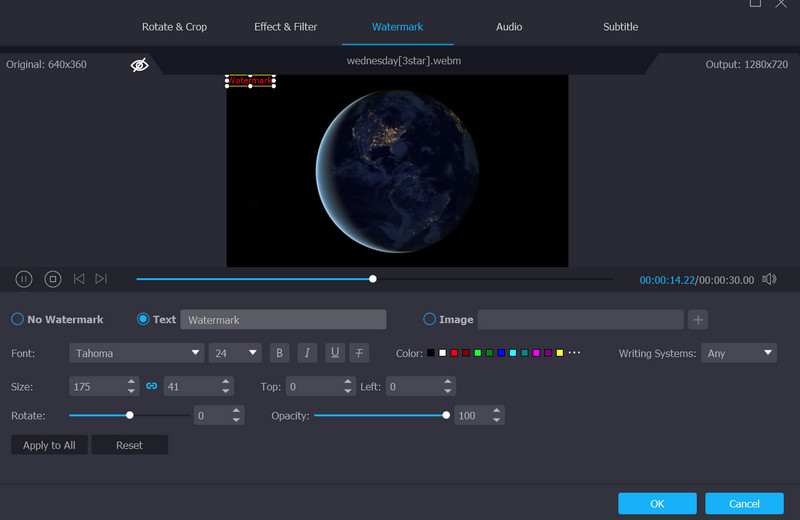The image size is (800, 520).
Task: Apply strikethrough to watermark text
Action: point(360,353)
